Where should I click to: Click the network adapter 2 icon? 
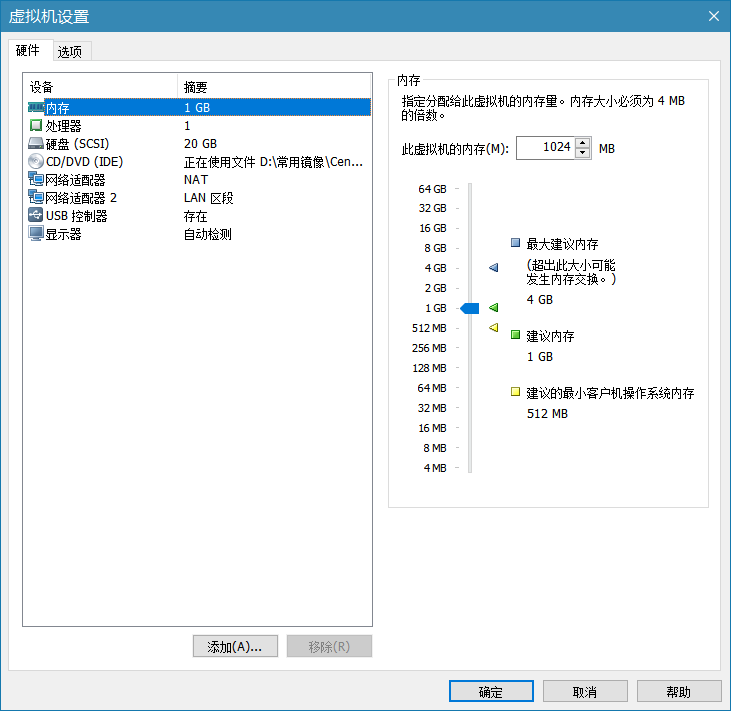click(36, 197)
